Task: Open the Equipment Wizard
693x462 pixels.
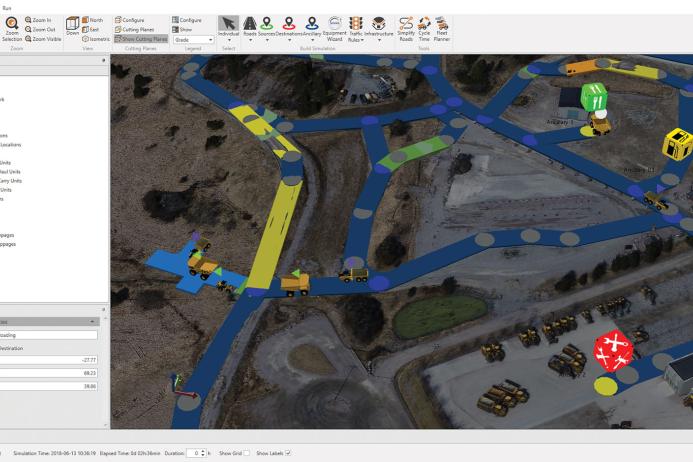Action: [x=334, y=27]
